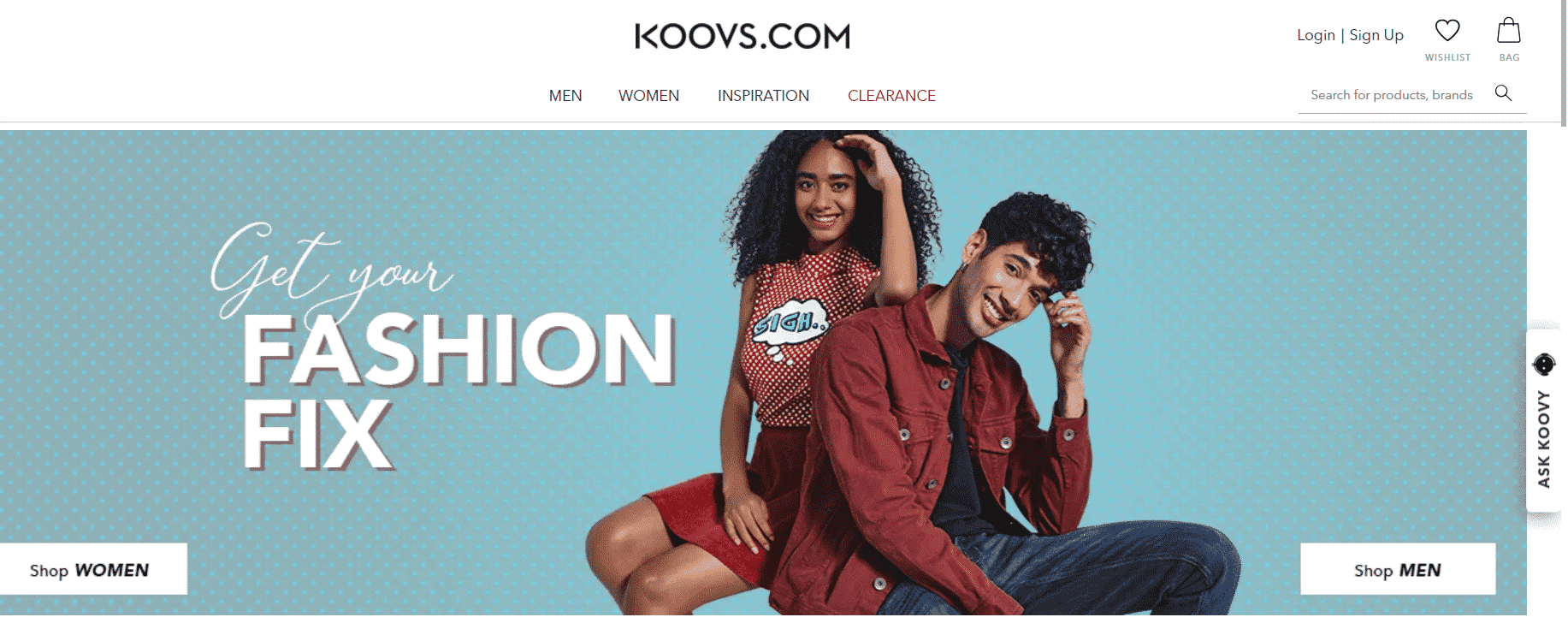
Task: Open the INSPIRATION menu
Action: [x=763, y=96]
